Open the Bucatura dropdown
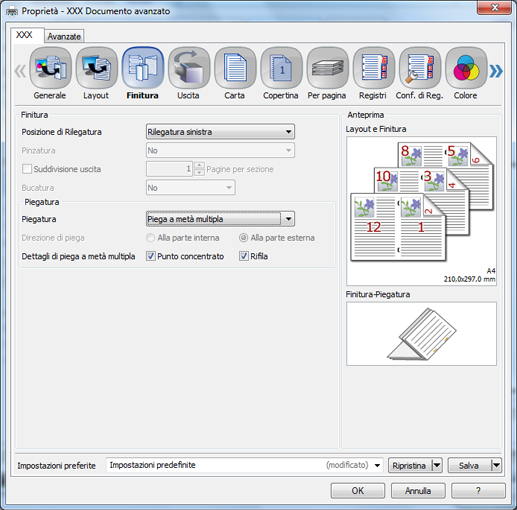Viewport: 517px width, 510px height. pos(191,188)
